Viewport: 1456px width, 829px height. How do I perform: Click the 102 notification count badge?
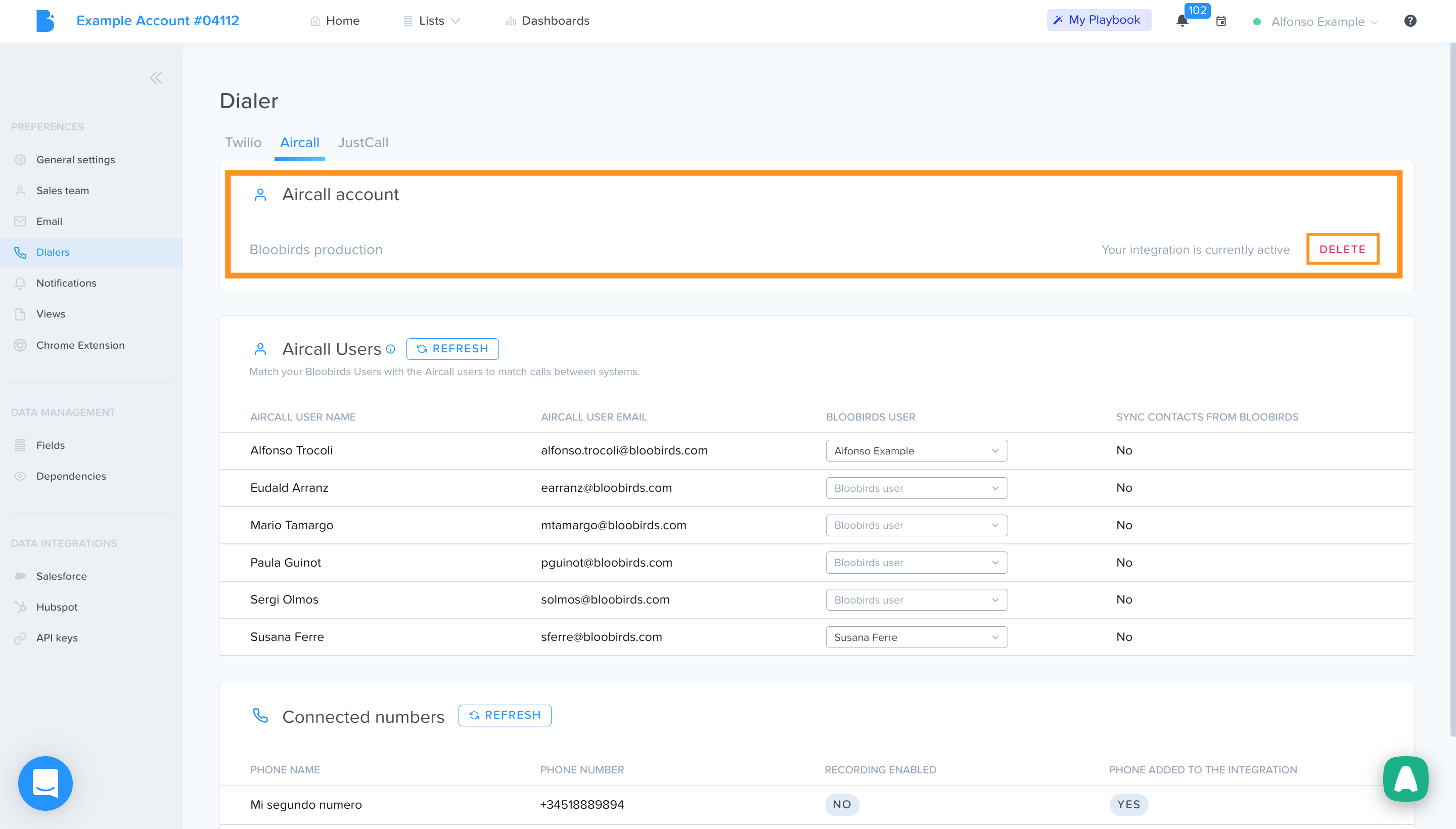pyautogui.click(x=1197, y=10)
